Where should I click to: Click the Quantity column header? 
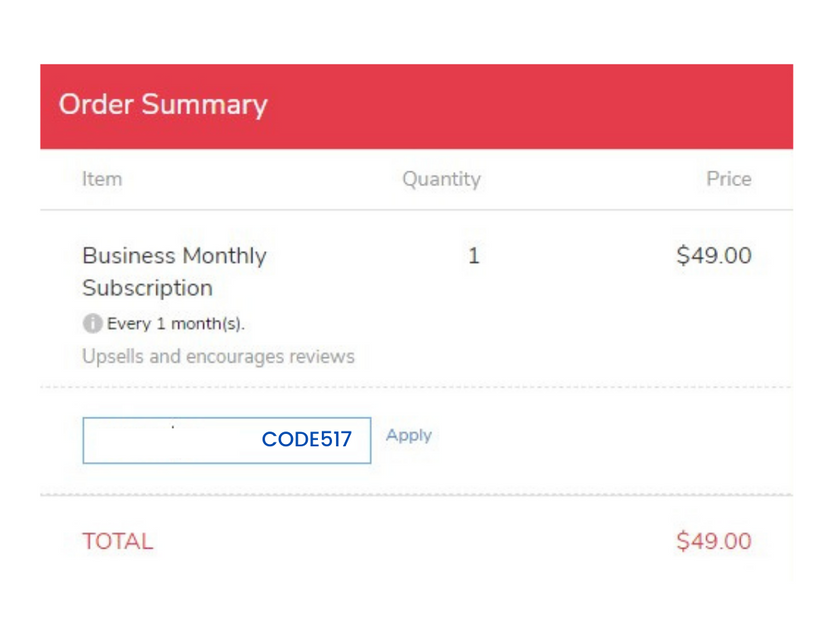click(441, 179)
